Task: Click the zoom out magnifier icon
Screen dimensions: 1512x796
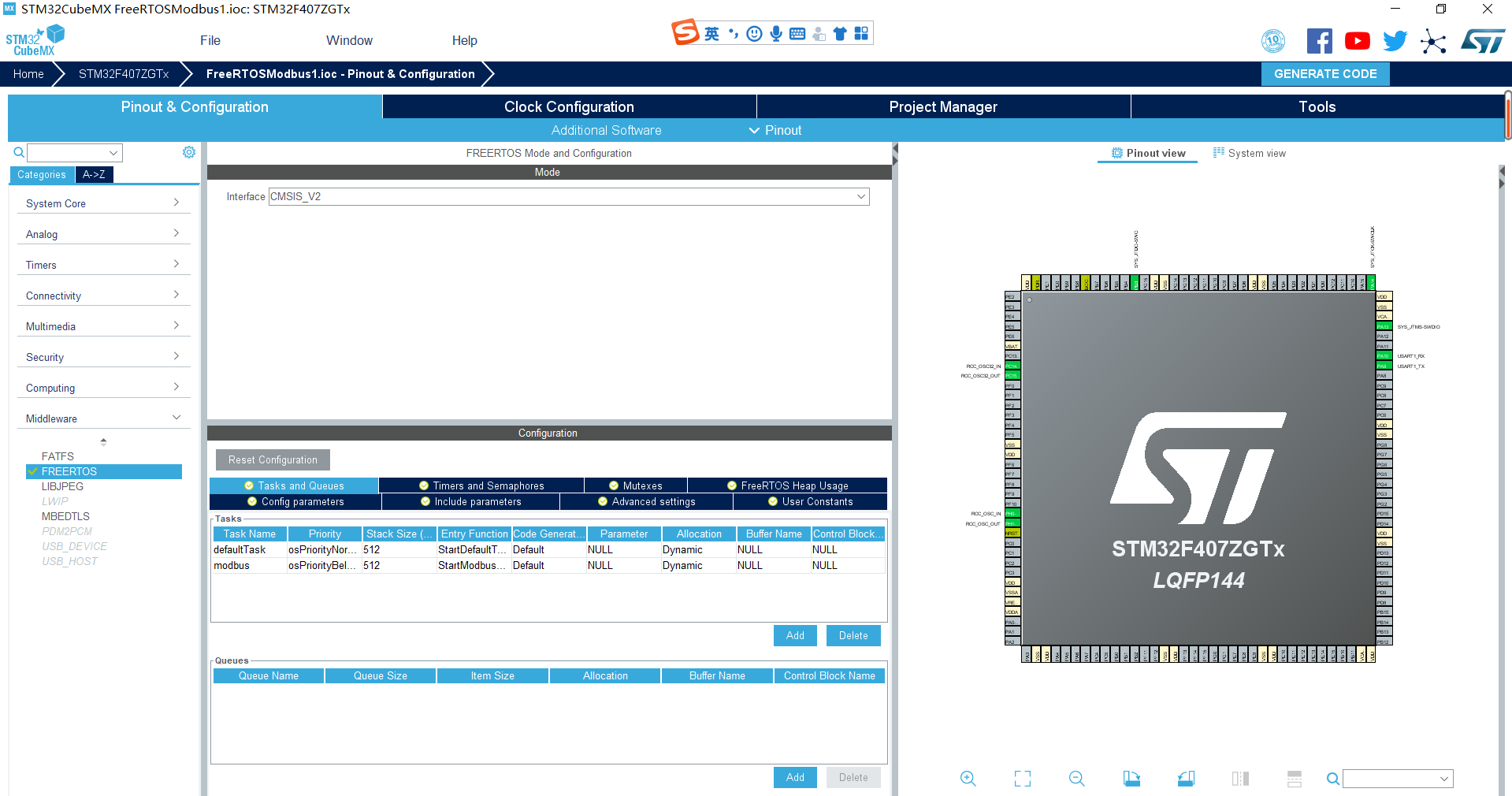Action: click(1076, 779)
